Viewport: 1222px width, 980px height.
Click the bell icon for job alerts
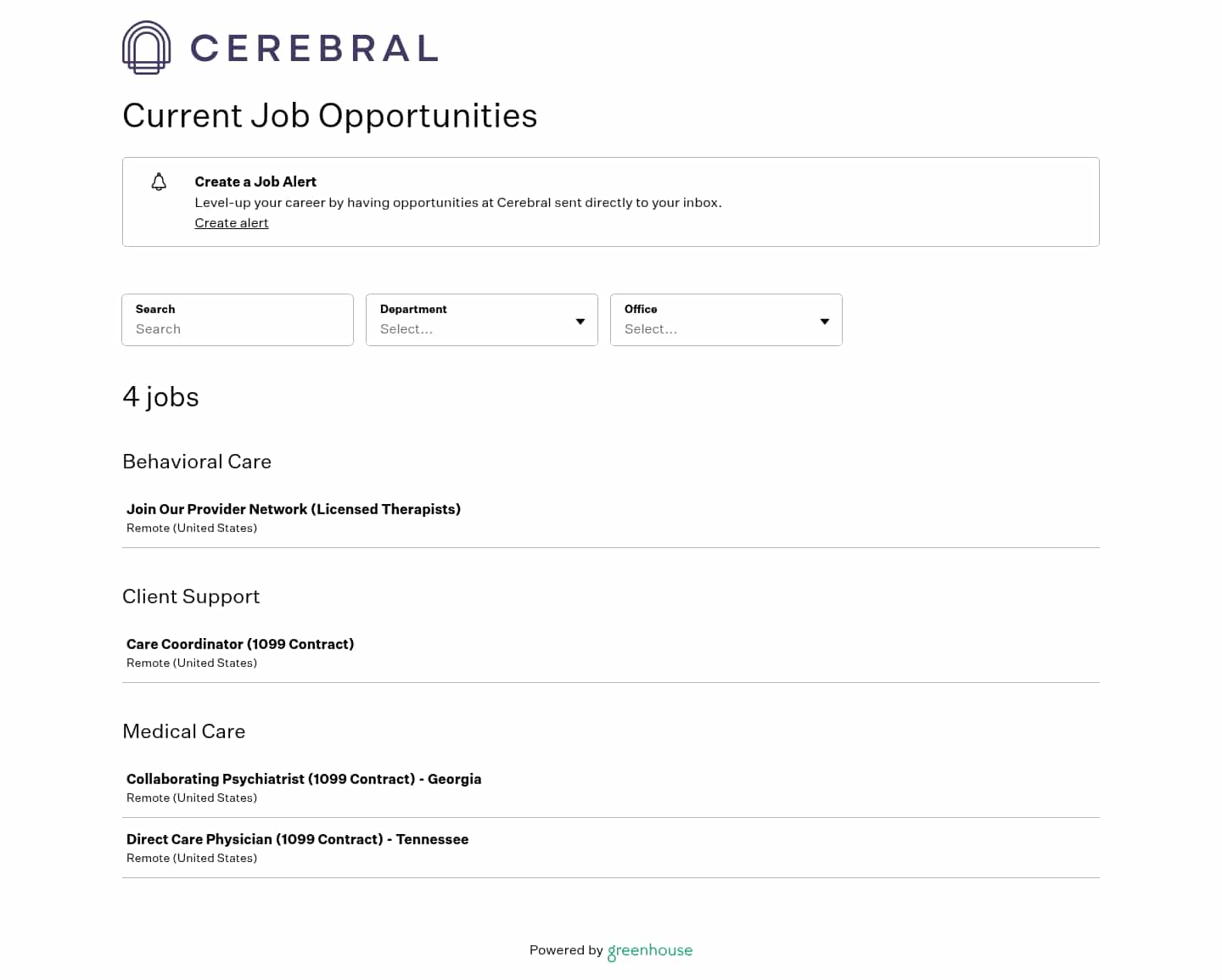click(x=159, y=182)
